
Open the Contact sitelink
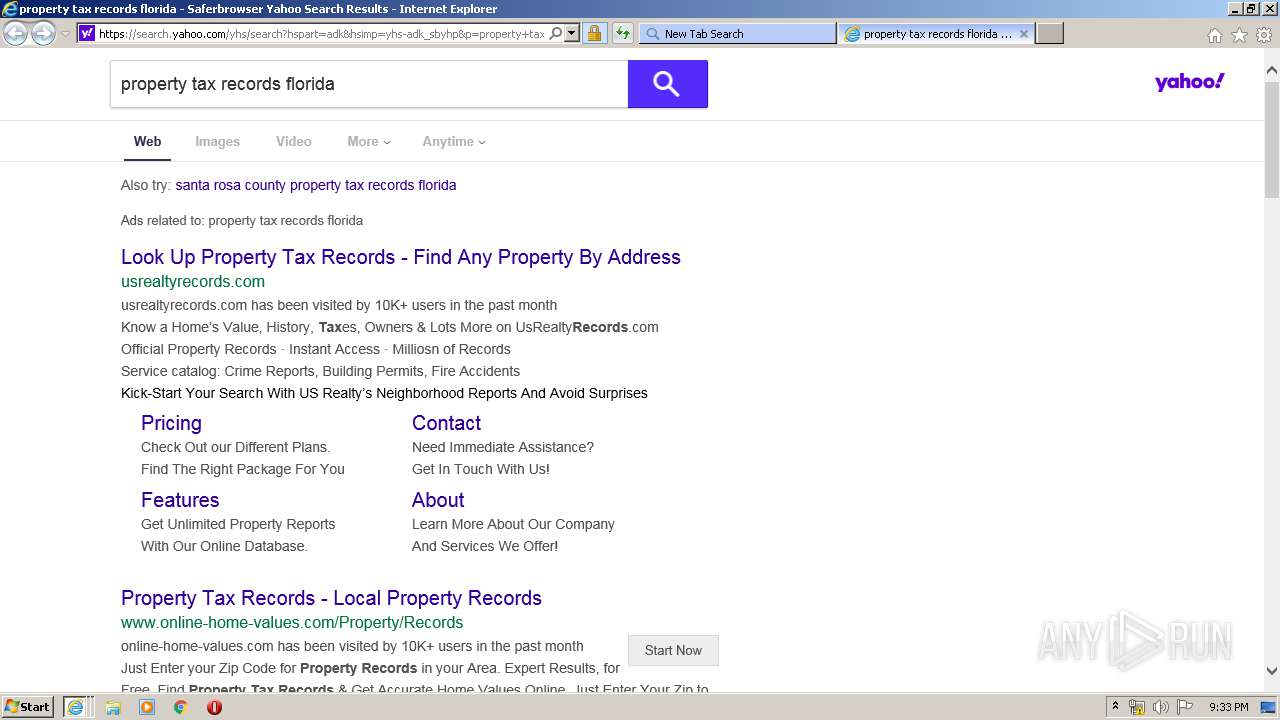point(446,423)
